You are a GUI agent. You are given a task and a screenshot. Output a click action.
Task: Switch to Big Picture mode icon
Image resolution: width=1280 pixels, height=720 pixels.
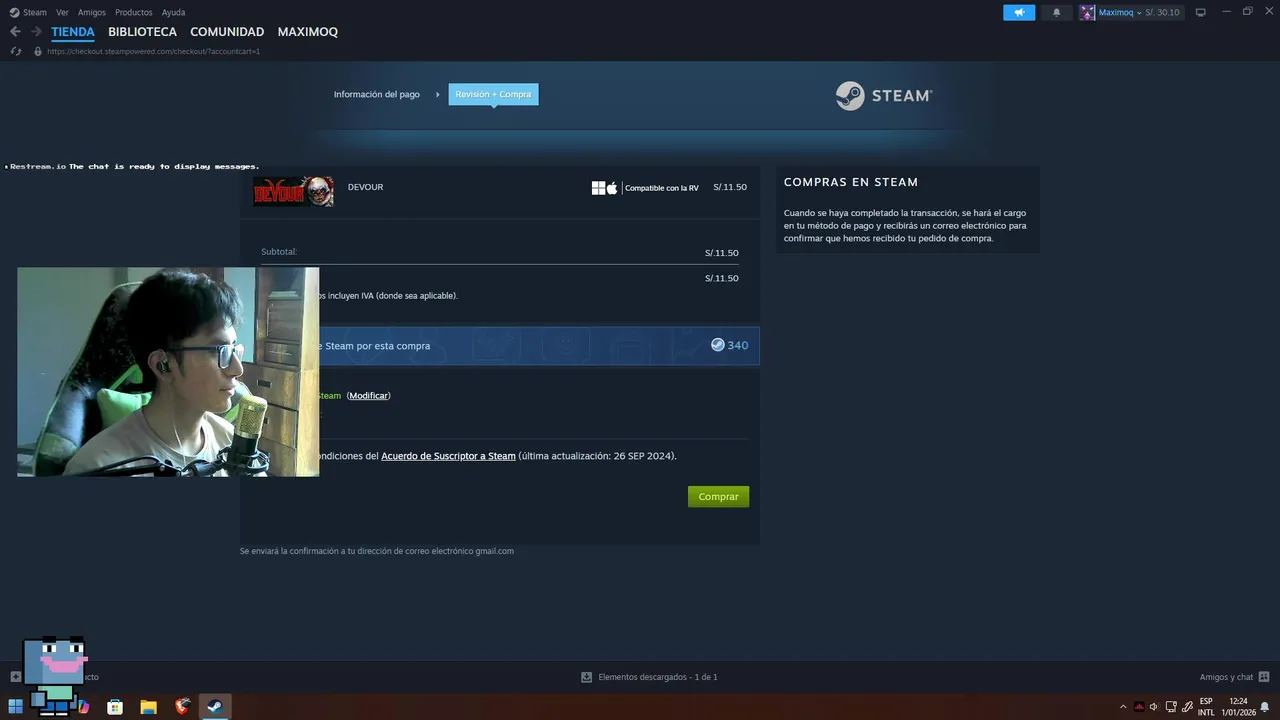(x=1201, y=12)
